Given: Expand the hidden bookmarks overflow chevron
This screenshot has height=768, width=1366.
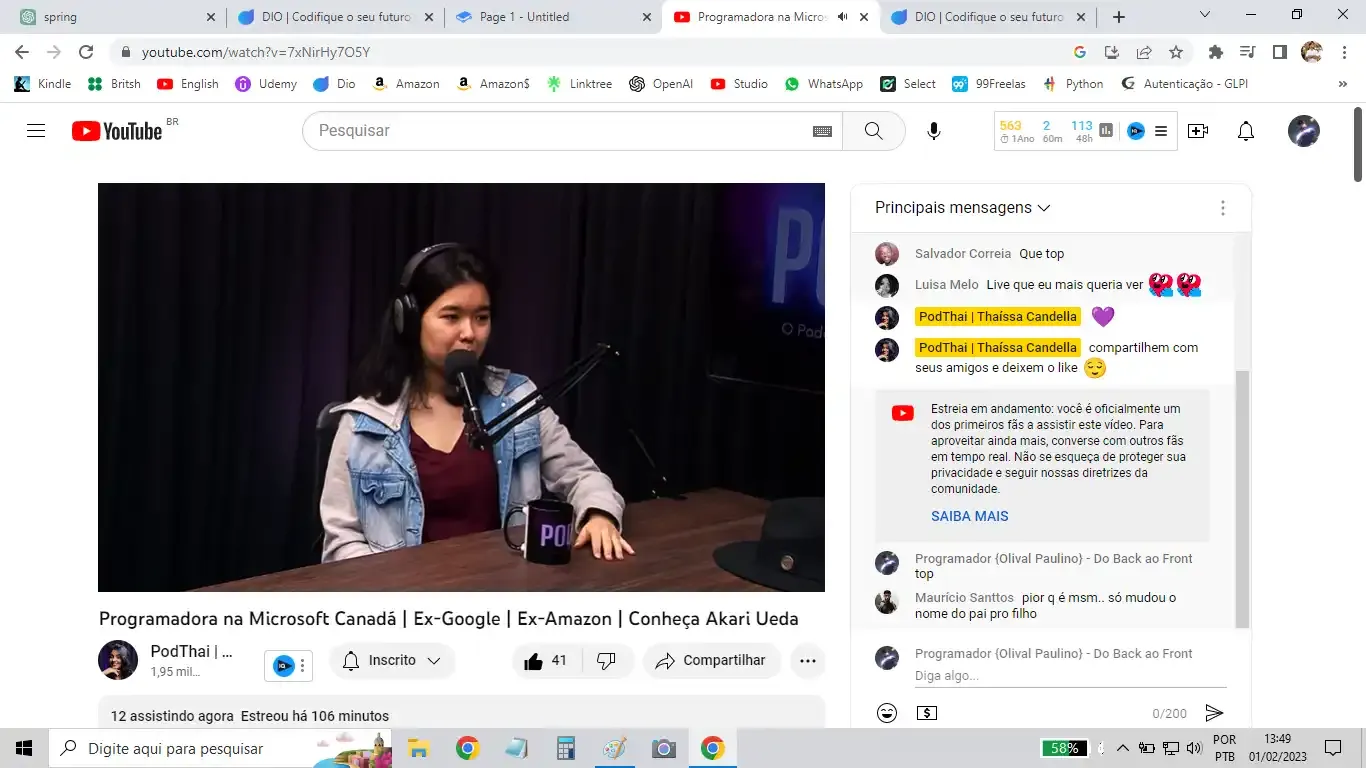Looking at the screenshot, I should click(x=1342, y=84).
